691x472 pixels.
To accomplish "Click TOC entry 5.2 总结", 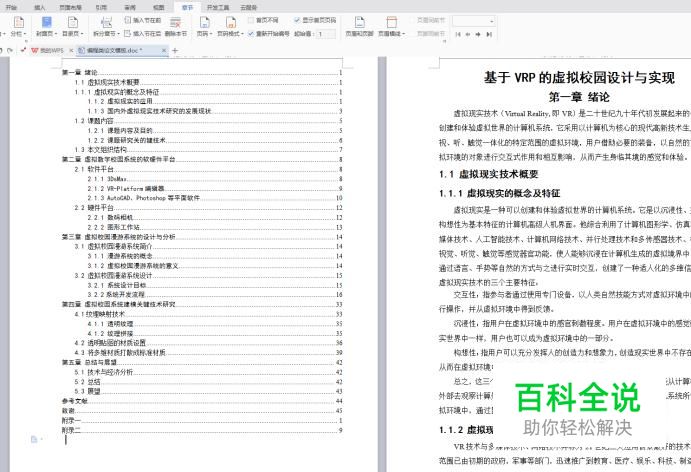I will 208,382.
